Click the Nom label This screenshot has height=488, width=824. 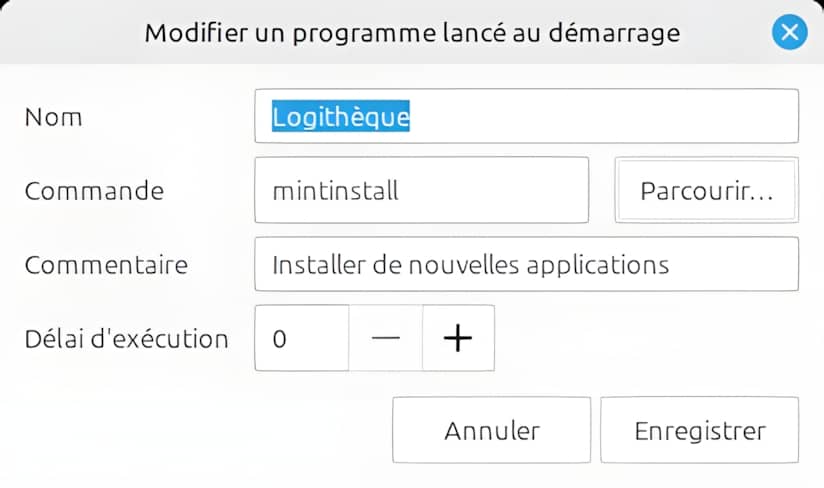(x=53, y=117)
